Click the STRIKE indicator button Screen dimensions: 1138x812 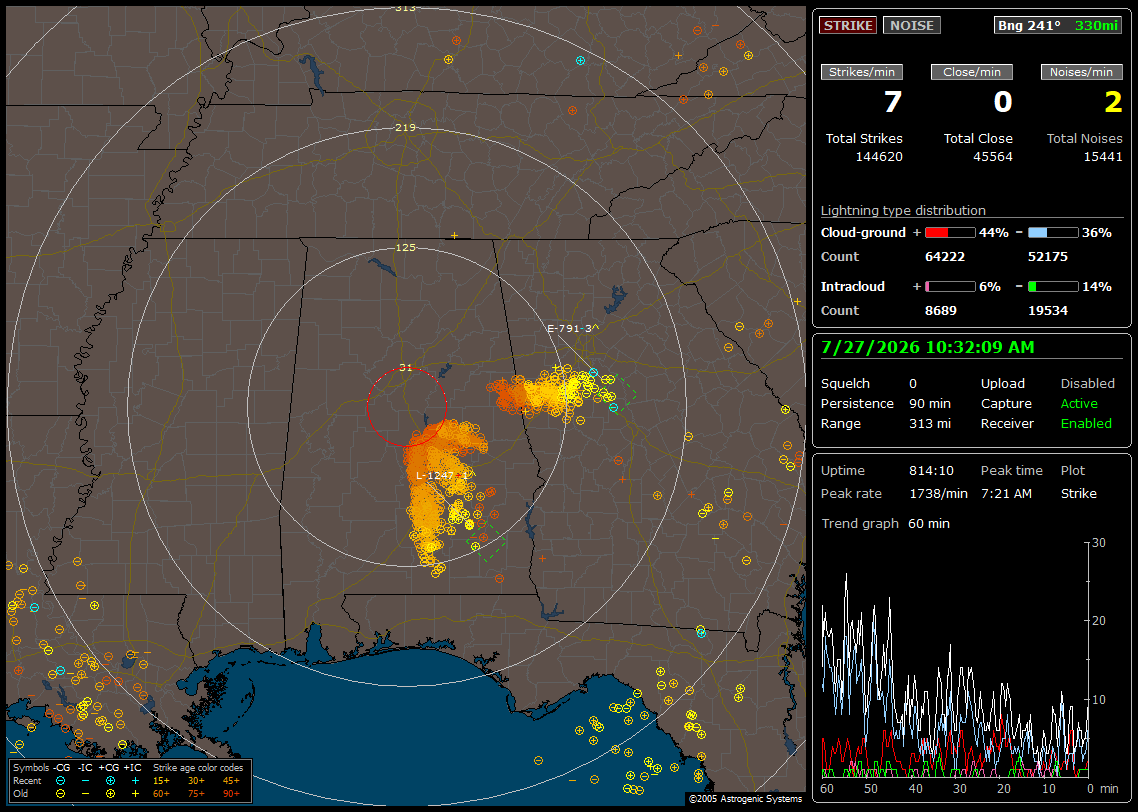(x=848, y=25)
